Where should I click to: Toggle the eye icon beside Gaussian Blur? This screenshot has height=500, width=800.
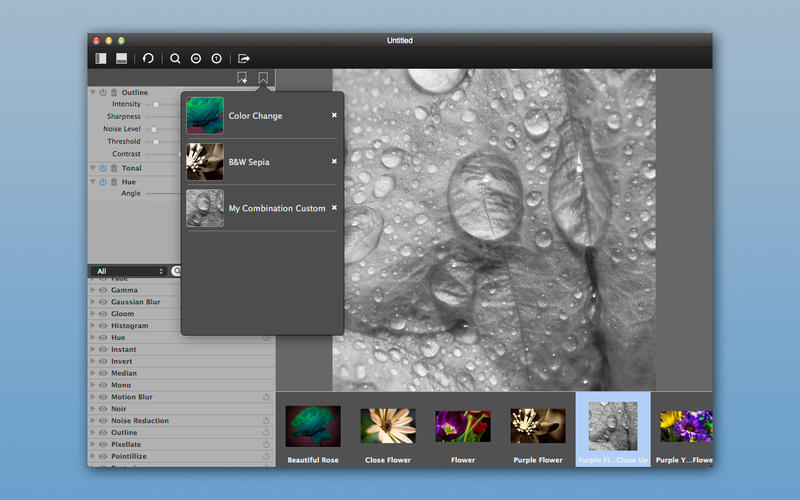pos(102,302)
